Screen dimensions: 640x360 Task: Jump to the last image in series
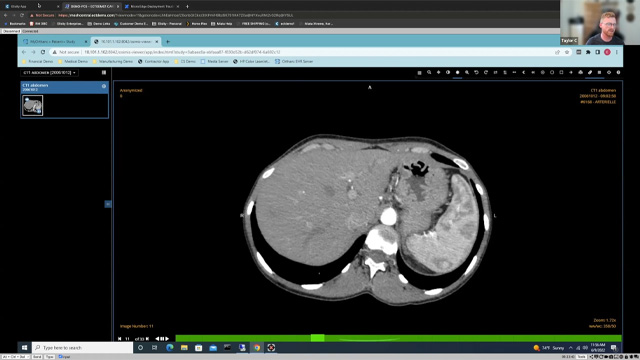(x=147, y=339)
